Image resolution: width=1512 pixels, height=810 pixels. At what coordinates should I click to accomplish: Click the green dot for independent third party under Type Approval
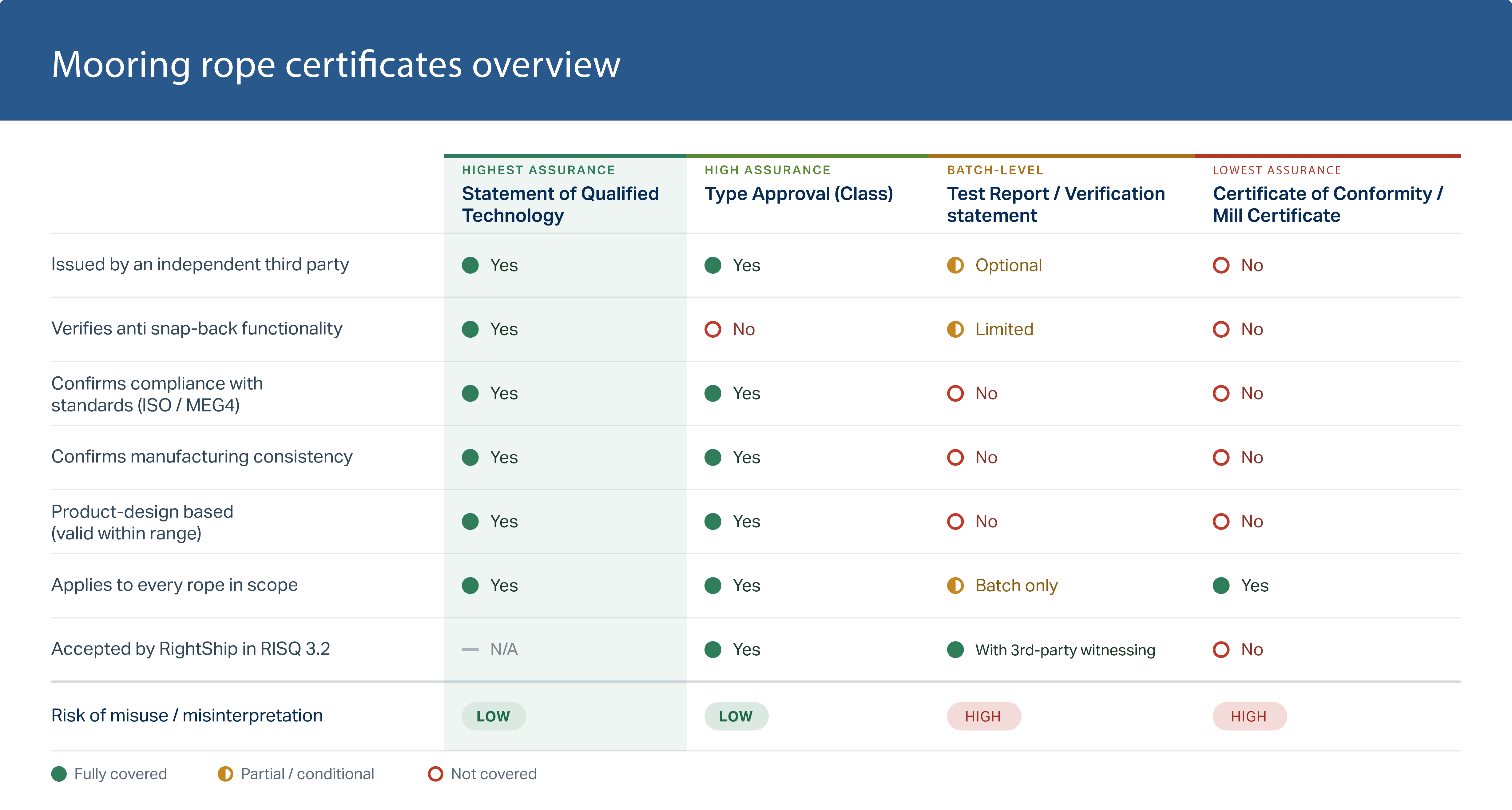tap(712, 265)
